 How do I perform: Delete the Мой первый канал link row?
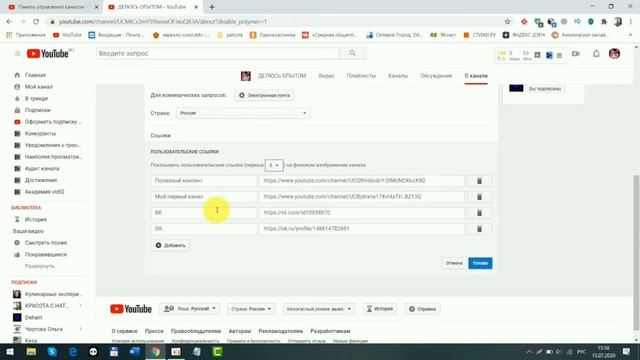pos(480,197)
